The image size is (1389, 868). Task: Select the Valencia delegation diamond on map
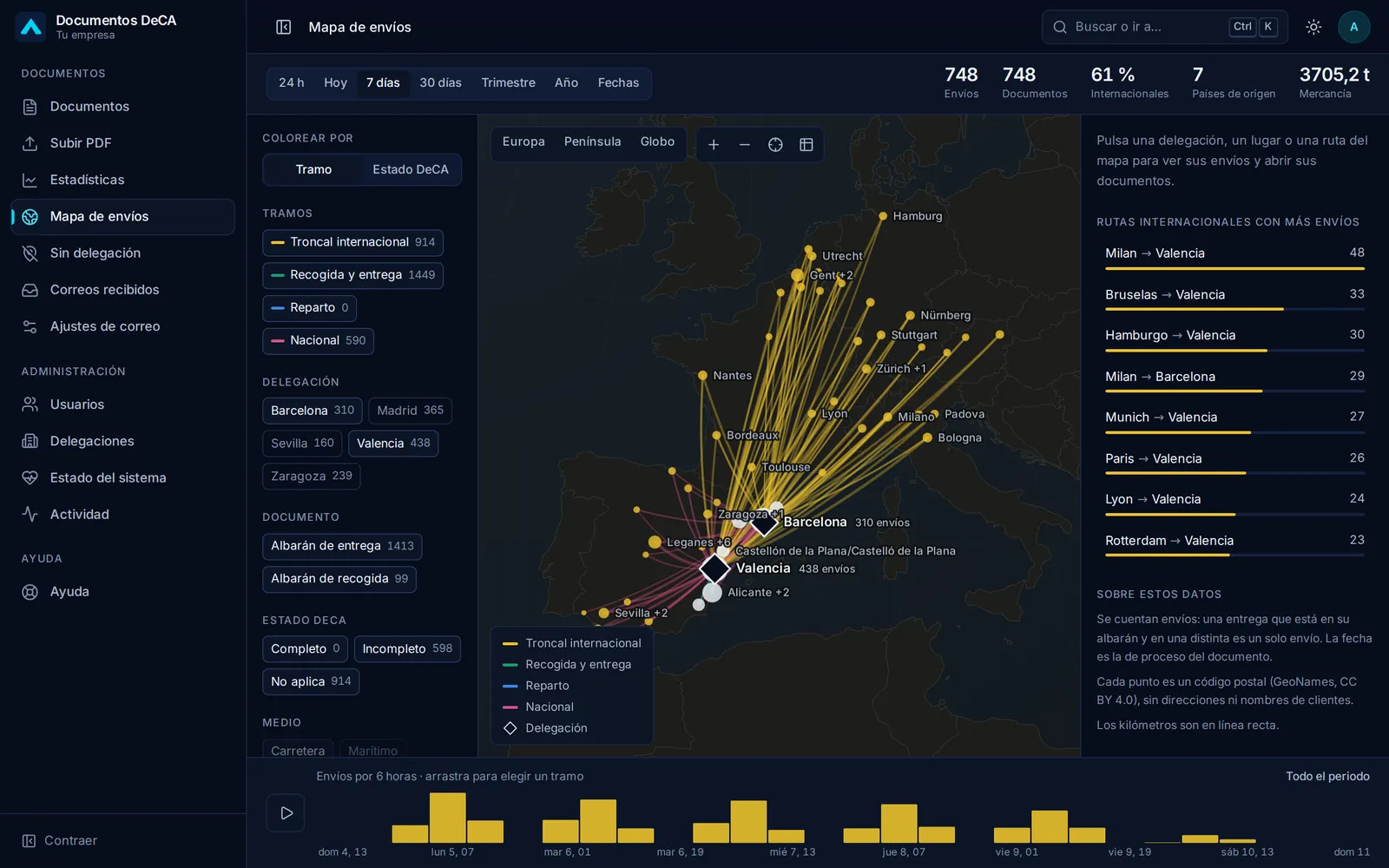coord(714,569)
